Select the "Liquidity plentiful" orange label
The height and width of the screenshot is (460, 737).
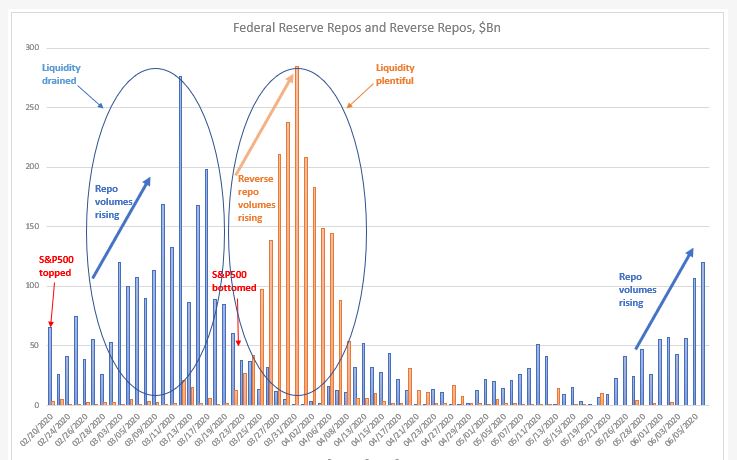396,73
